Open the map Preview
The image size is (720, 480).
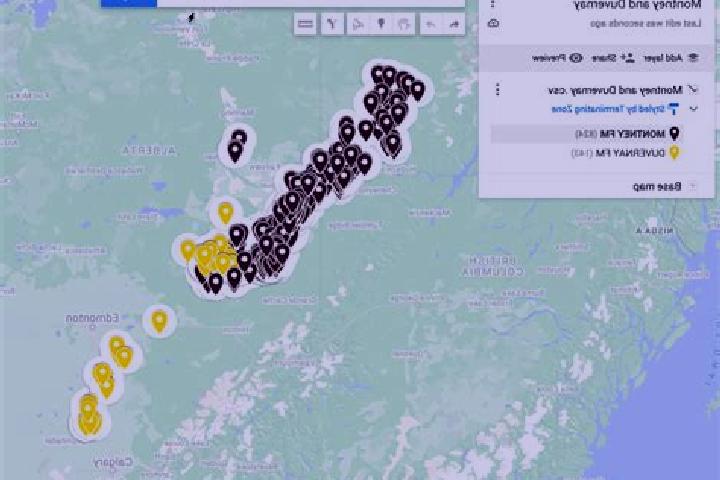(557, 58)
